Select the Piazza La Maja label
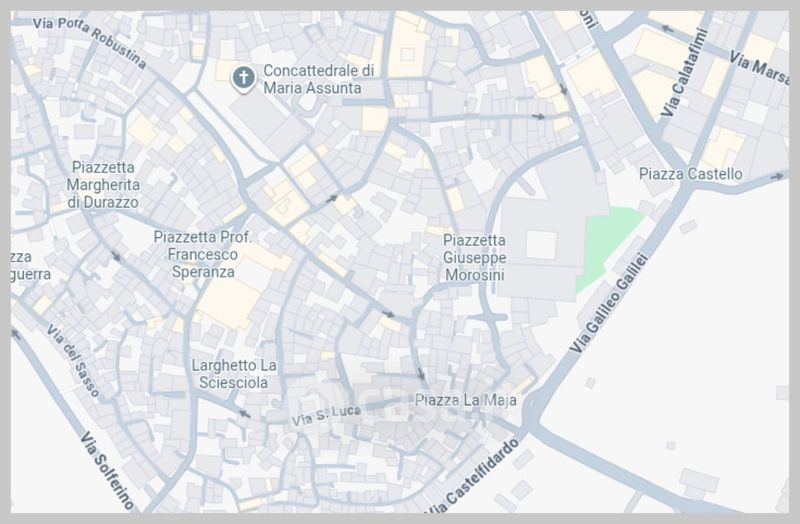Viewport: 800px width, 524px height. [465, 400]
